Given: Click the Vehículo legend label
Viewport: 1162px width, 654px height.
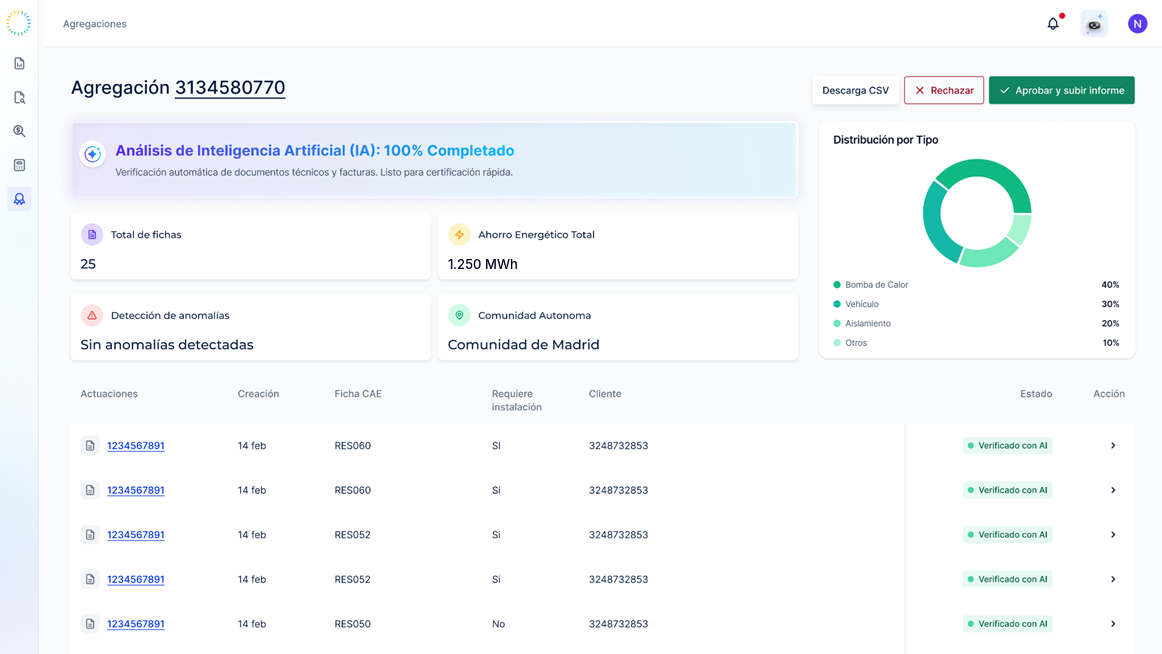Looking at the screenshot, I should coord(862,304).
